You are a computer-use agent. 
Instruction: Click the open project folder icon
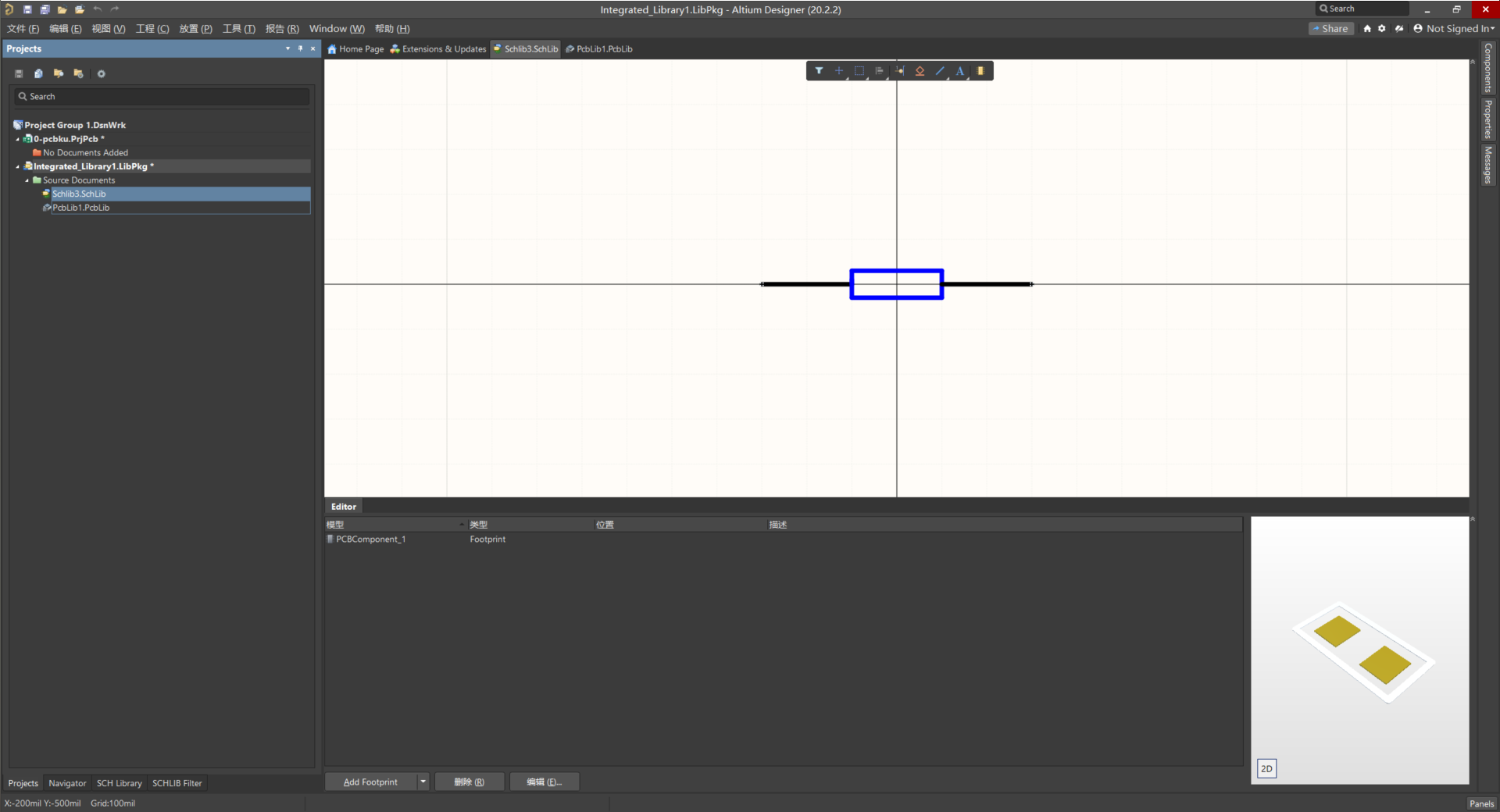(x=79, y=9)
